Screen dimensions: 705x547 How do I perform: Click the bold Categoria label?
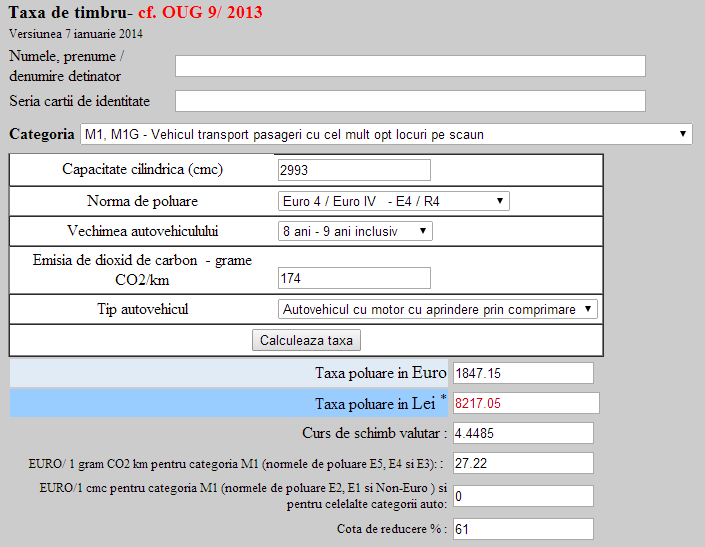pyautogui.click(x=41, y=134)
